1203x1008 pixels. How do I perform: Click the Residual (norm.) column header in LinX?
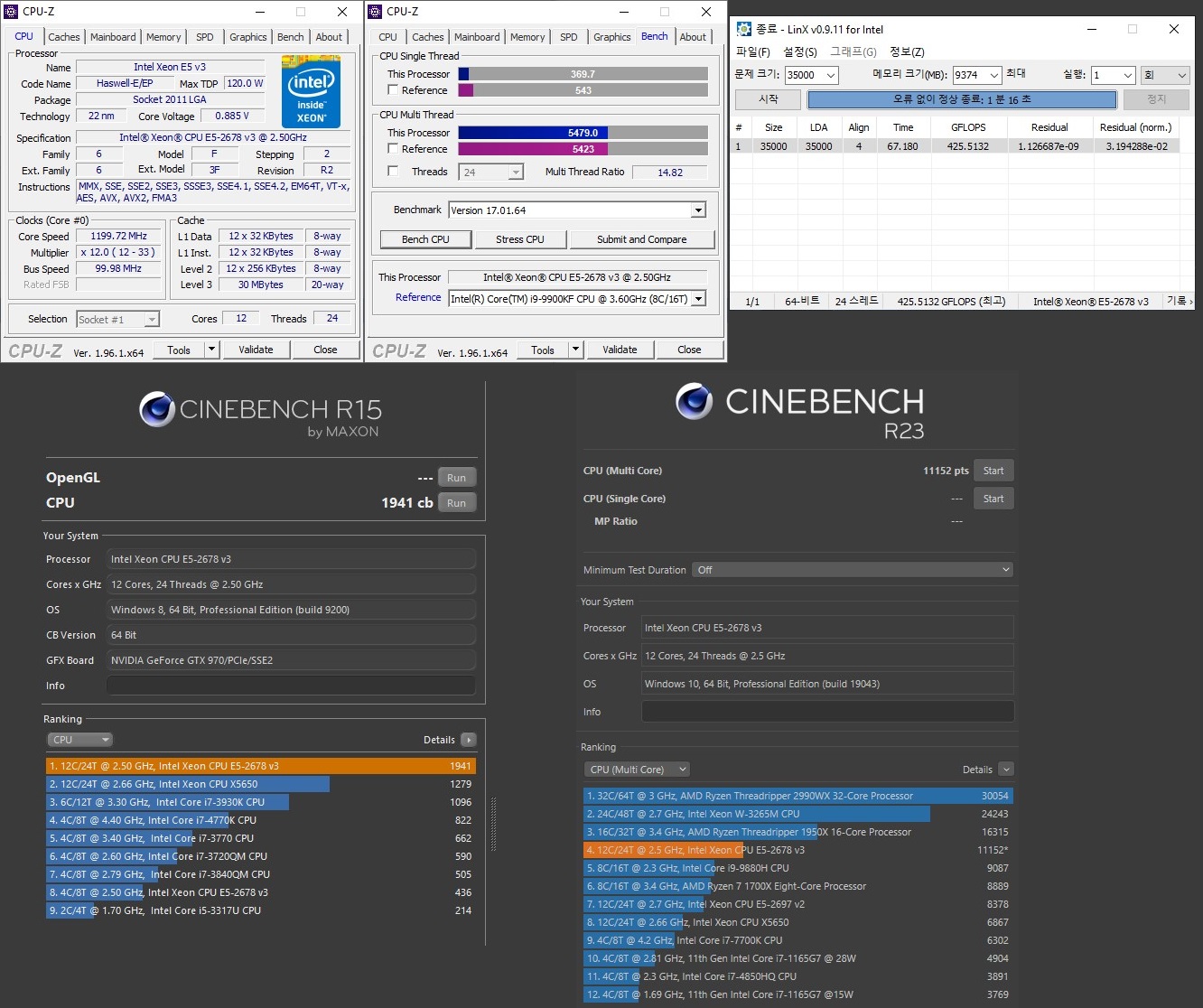coord(1135,127)
